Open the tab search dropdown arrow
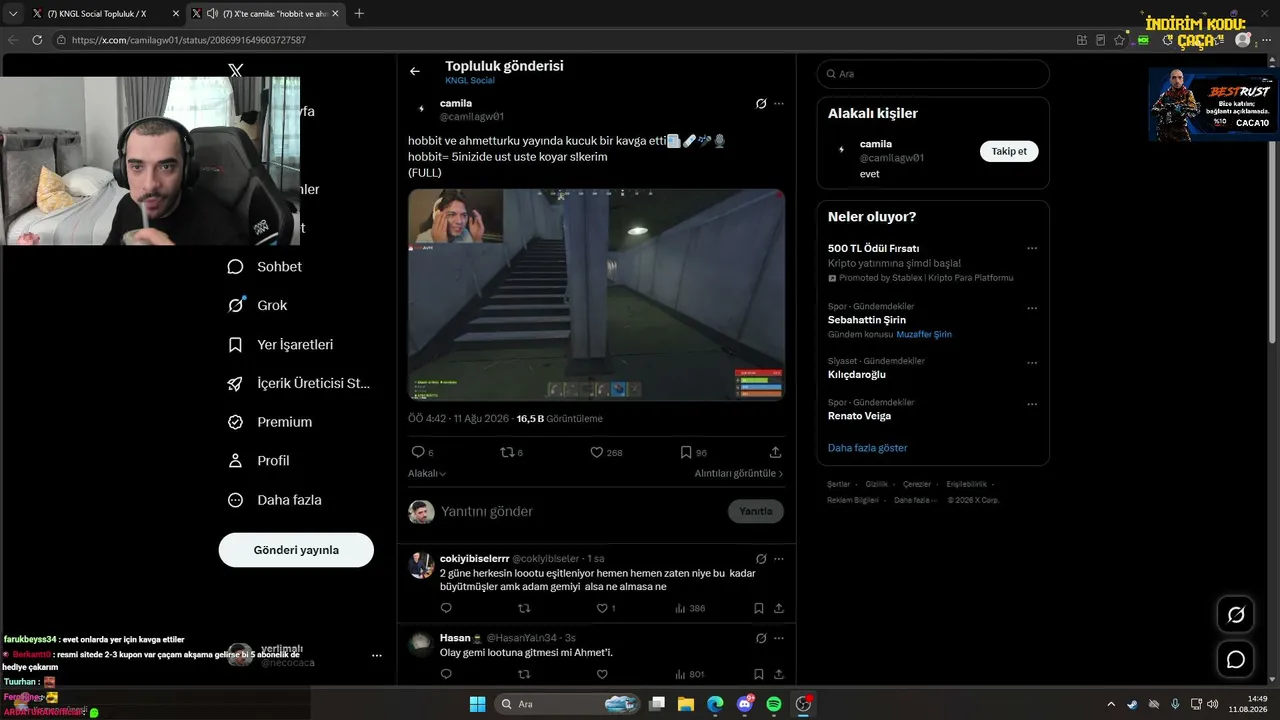The width and height of the screenshot is (1280, 720). [13, 14]
